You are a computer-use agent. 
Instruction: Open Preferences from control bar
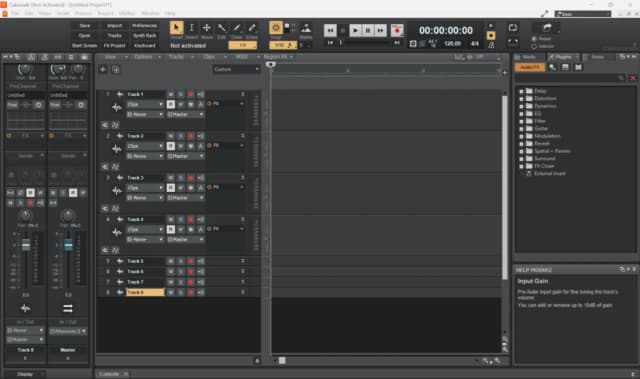pyautogui.click(x=144, y=26)
